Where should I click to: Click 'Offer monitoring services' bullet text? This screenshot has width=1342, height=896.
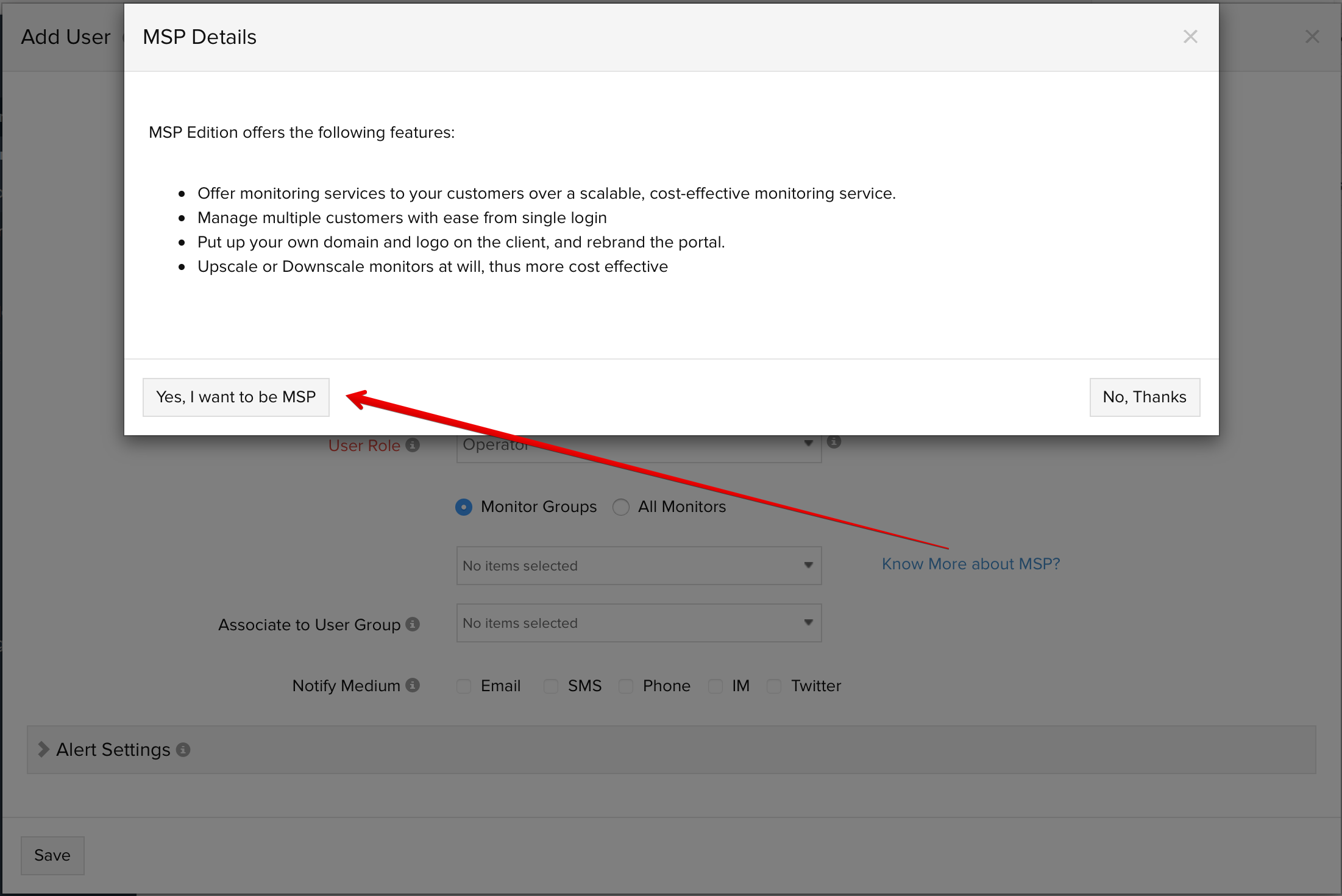pyautogui.click(x=547, y=193)
